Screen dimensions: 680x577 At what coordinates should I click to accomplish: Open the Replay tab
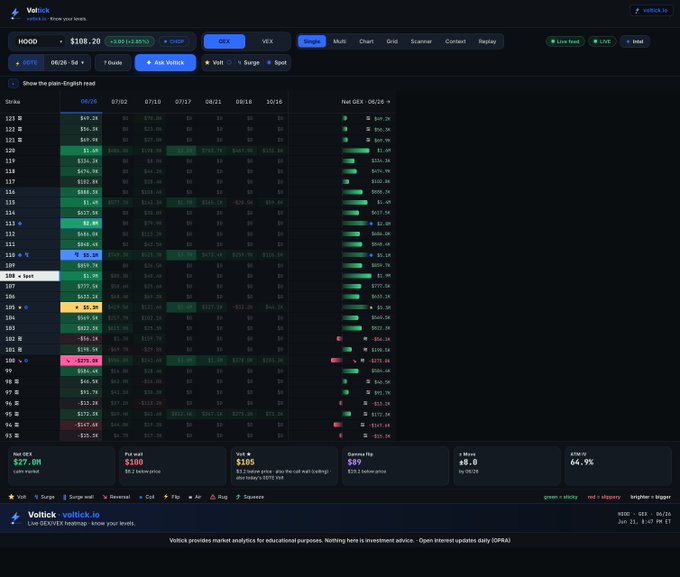click(487, 42)
